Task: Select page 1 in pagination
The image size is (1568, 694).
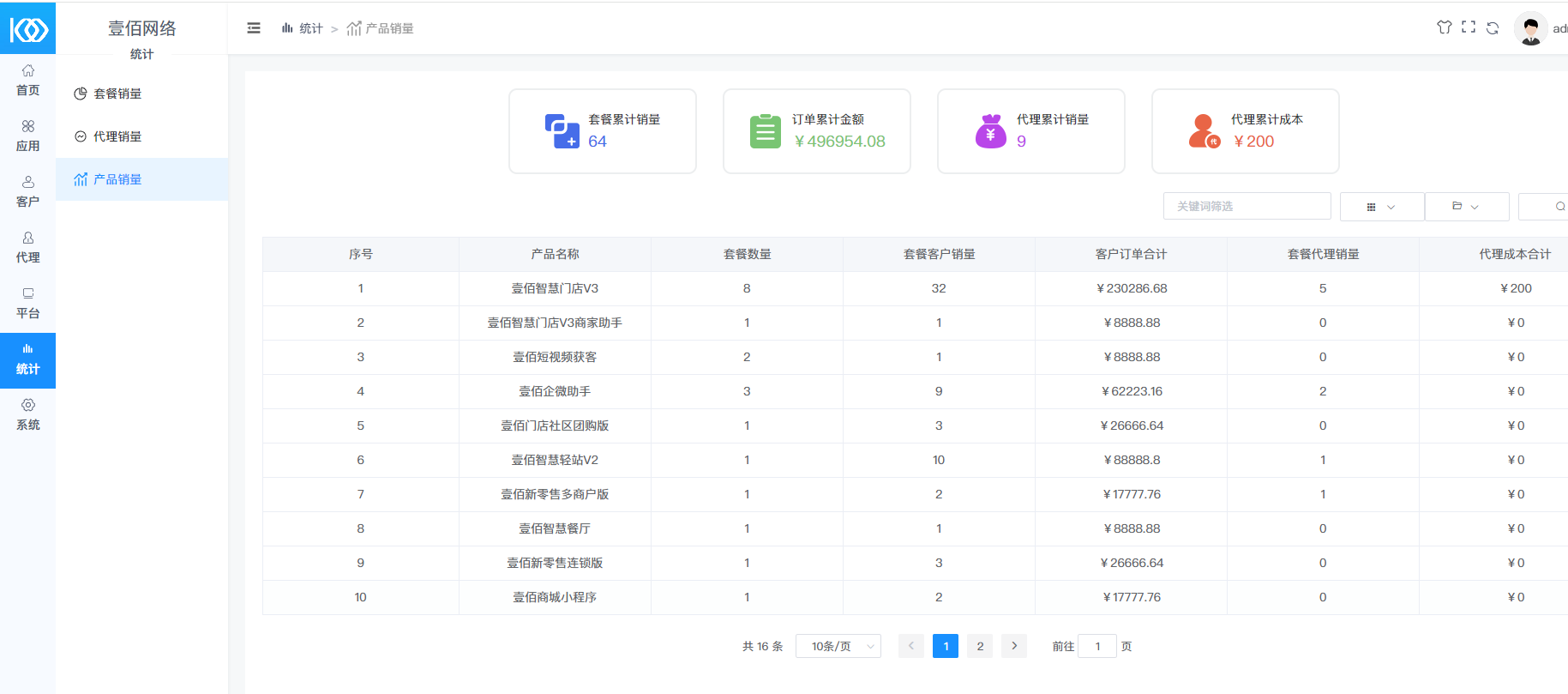Action: pos(946,646)
